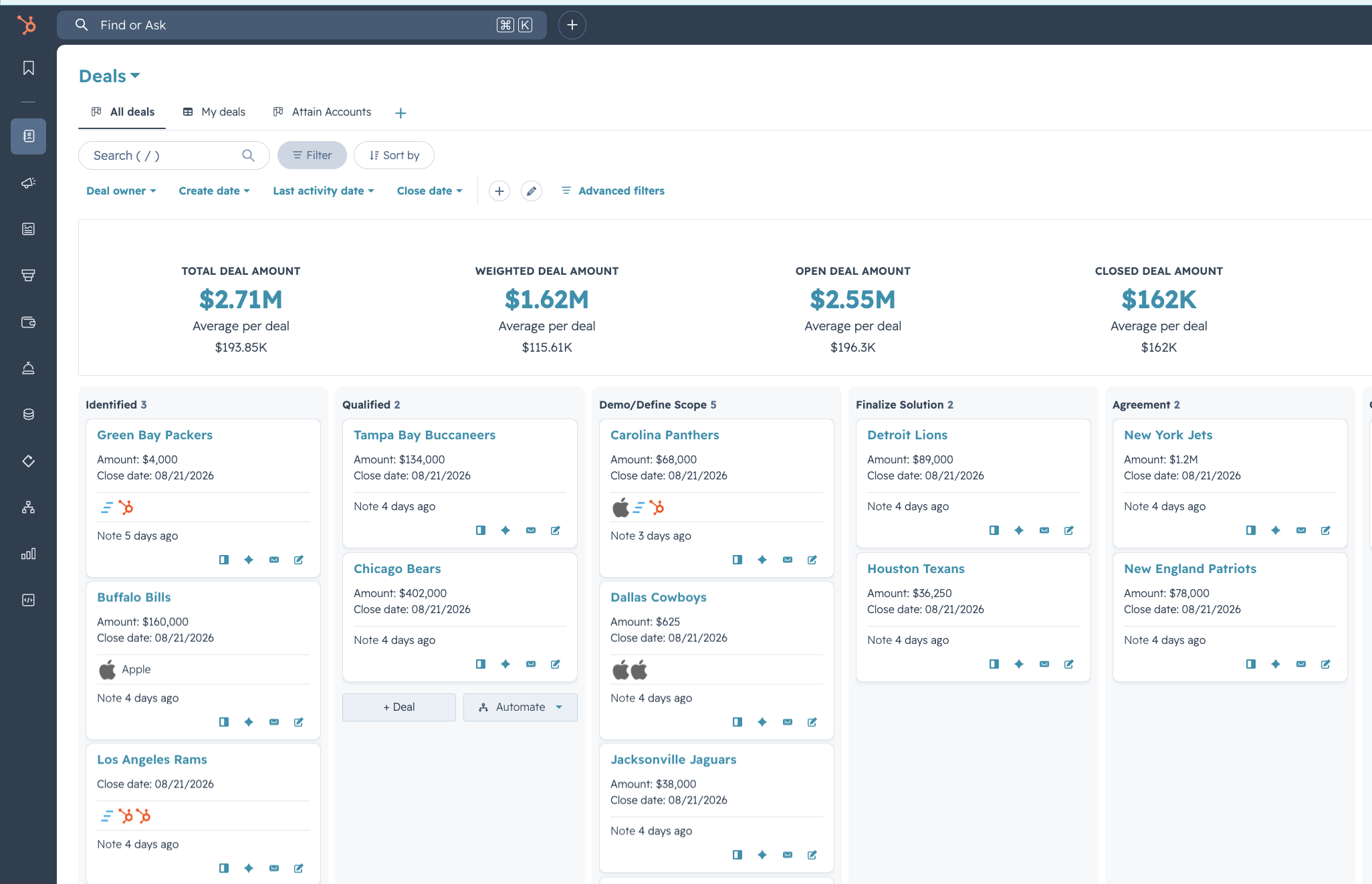Click note edit icon on Houston Texans card
1372x884 pixels.
click(1069, 664)
